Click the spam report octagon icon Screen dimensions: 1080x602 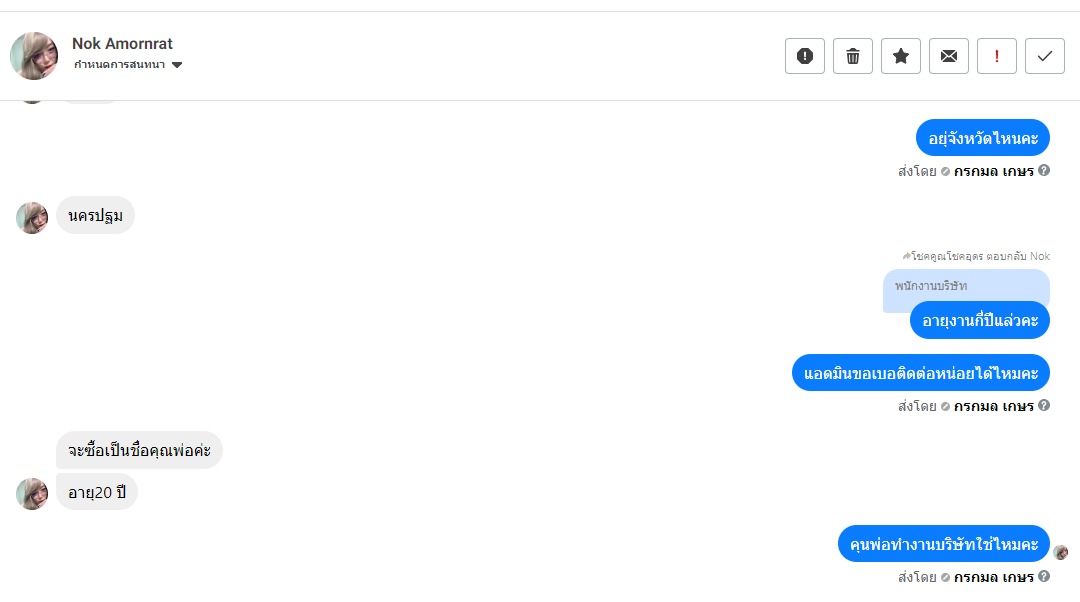(x=805, y=56)
